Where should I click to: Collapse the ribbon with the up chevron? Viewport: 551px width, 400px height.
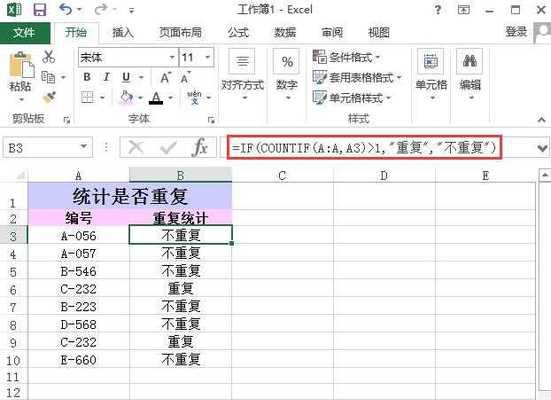pos(542,120)
